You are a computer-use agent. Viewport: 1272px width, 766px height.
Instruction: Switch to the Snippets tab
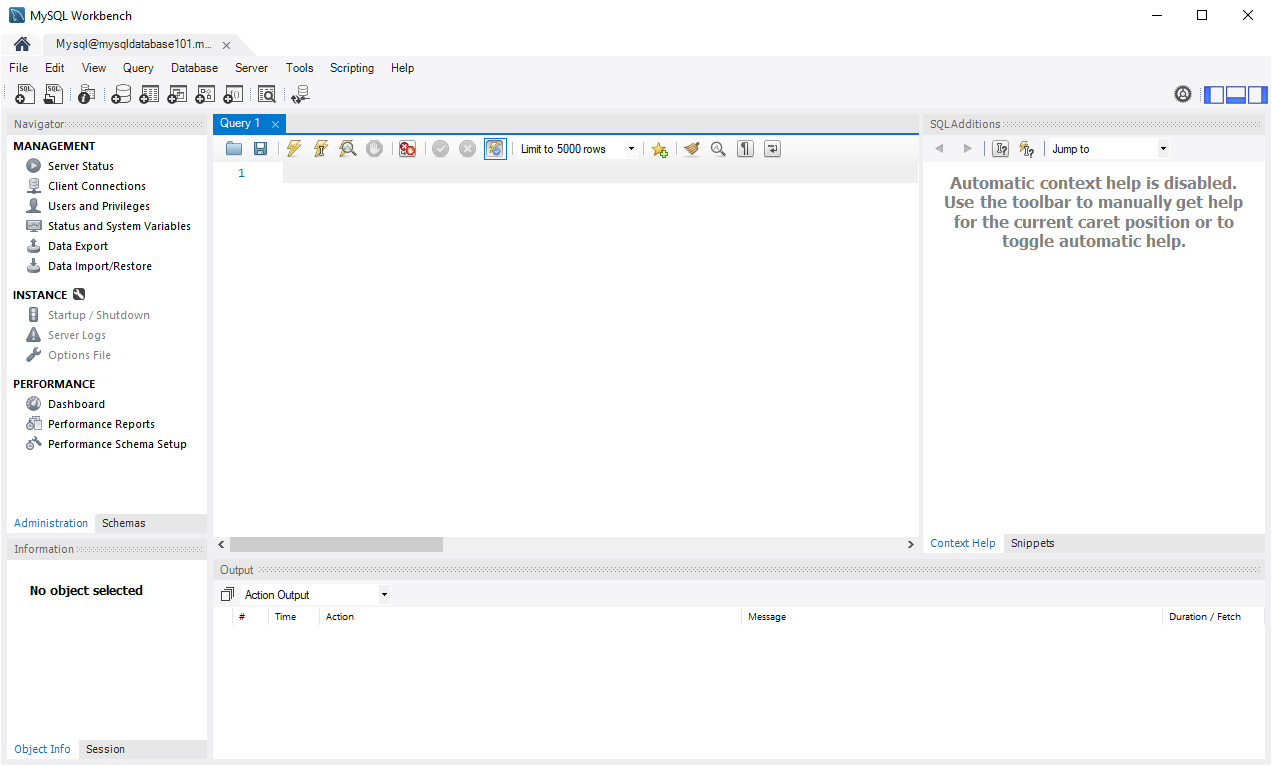[1032, 543]
